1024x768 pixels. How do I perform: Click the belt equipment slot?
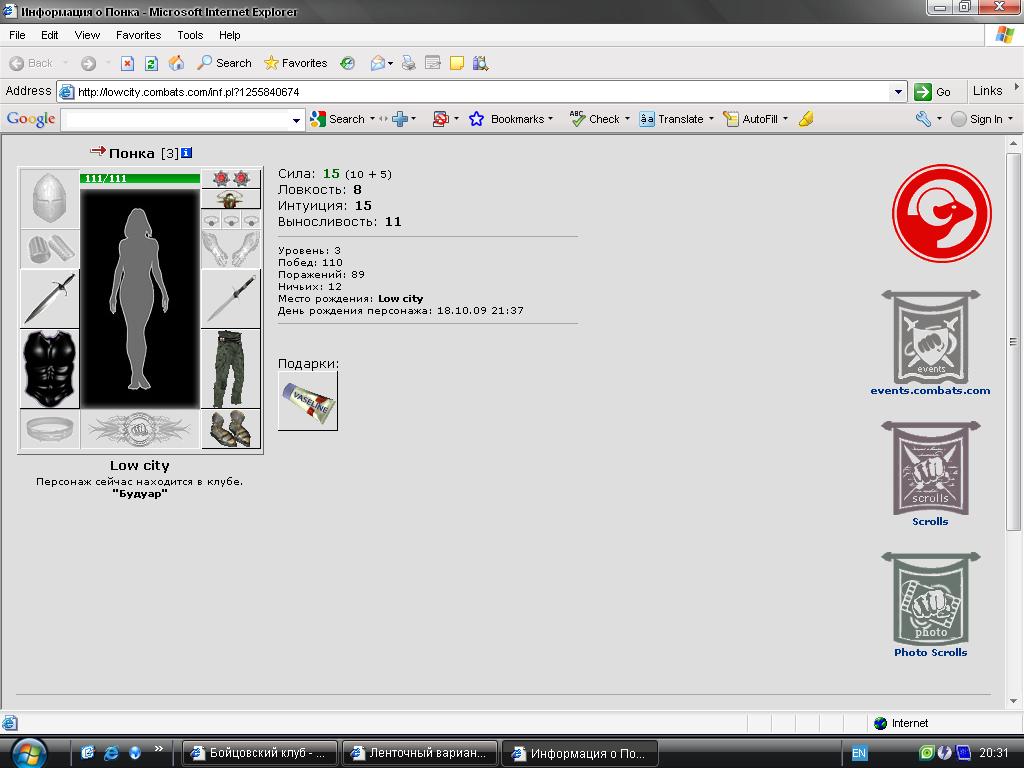coord(50,429)
